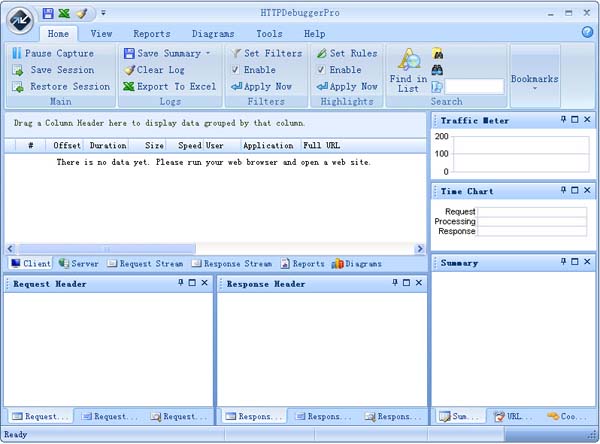Select the Response Stream tab
Viewport: 600px width, 444px height.
pos(231,264)
